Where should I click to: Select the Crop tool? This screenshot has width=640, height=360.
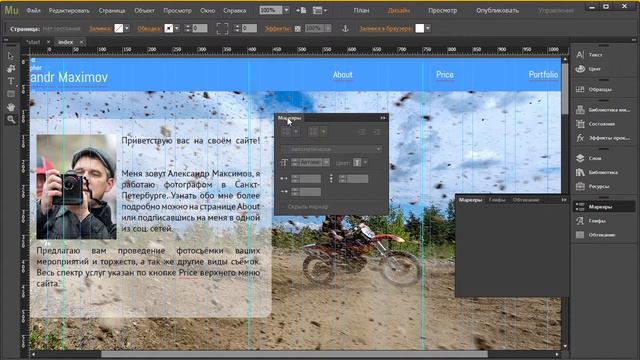(x=11, y=69)
